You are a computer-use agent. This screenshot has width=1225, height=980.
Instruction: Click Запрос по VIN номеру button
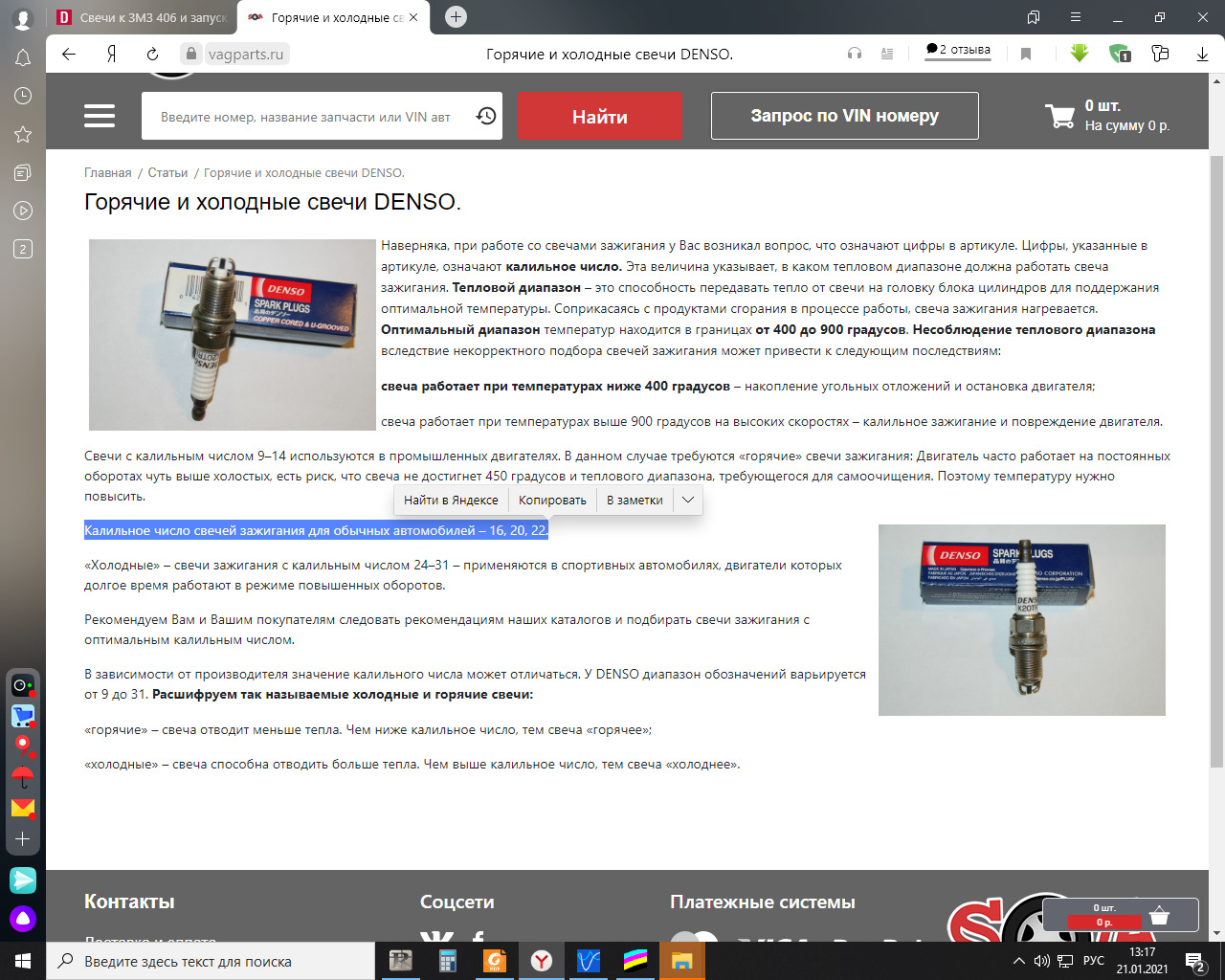coord(844,117)
